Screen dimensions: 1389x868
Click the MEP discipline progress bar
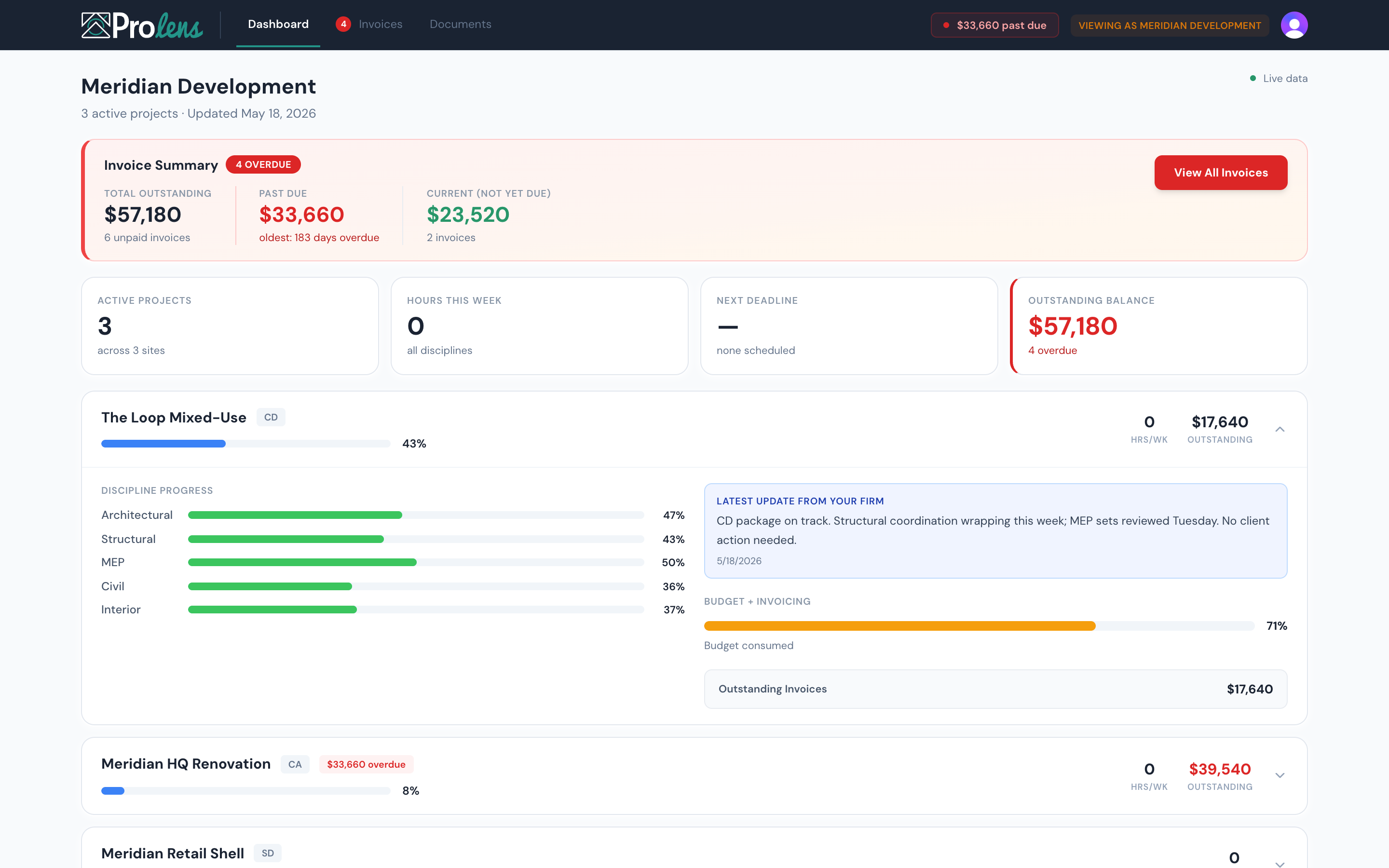pyautogui.click(x=416, y=563)
